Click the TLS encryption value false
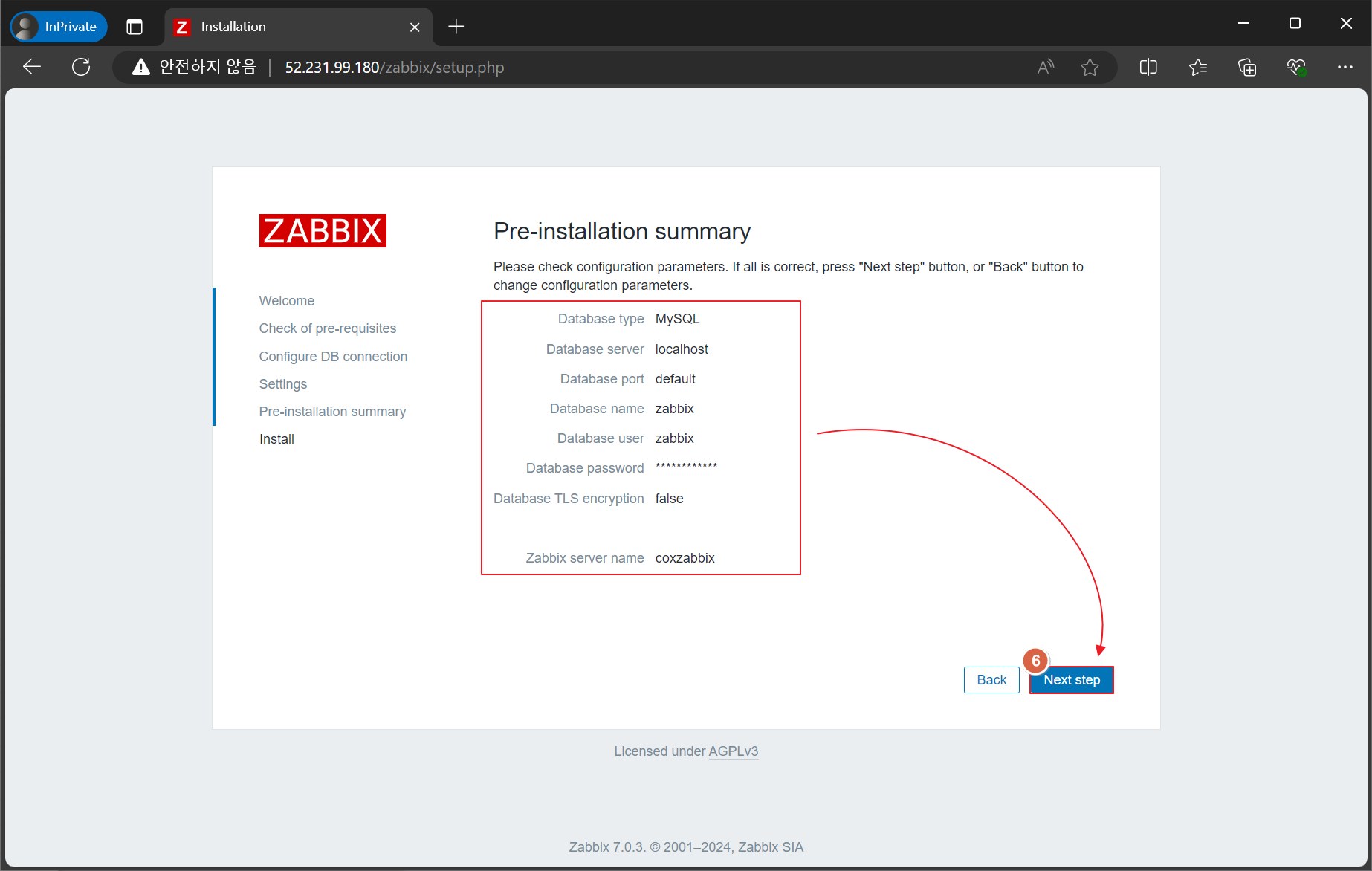This screenshot has width=1372, height=871. point(670,499)
